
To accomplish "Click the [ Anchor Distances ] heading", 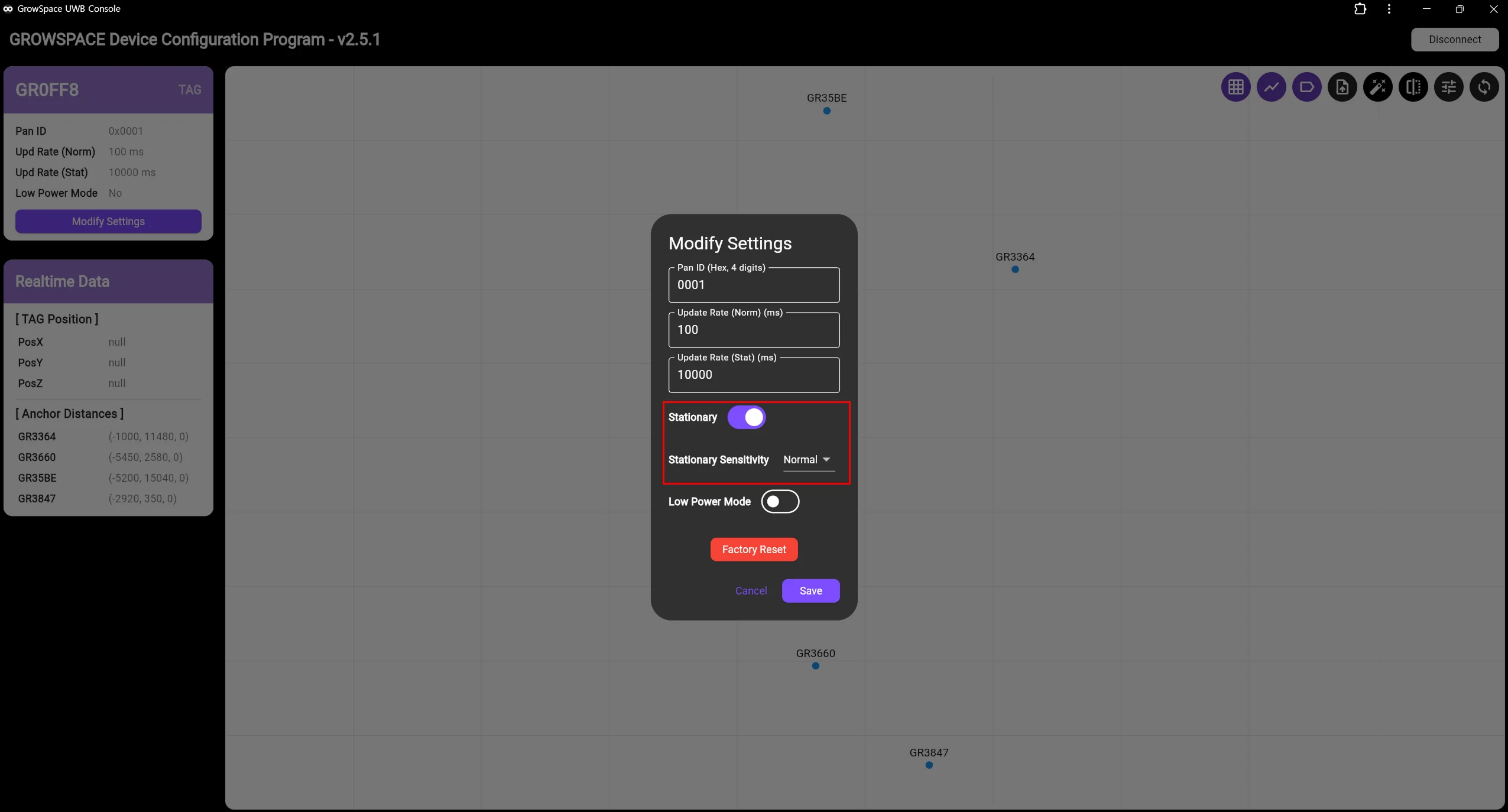I will click(x=70, y=414).
